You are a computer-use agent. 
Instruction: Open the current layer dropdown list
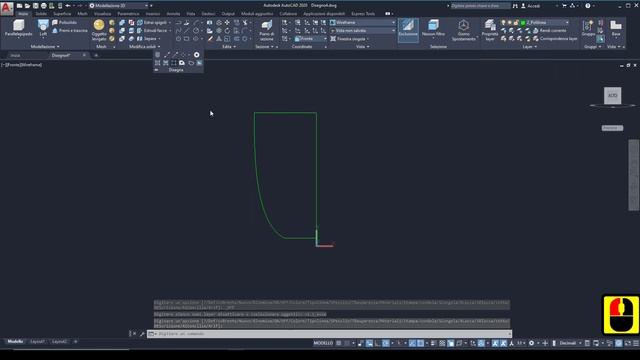point(535,22)
